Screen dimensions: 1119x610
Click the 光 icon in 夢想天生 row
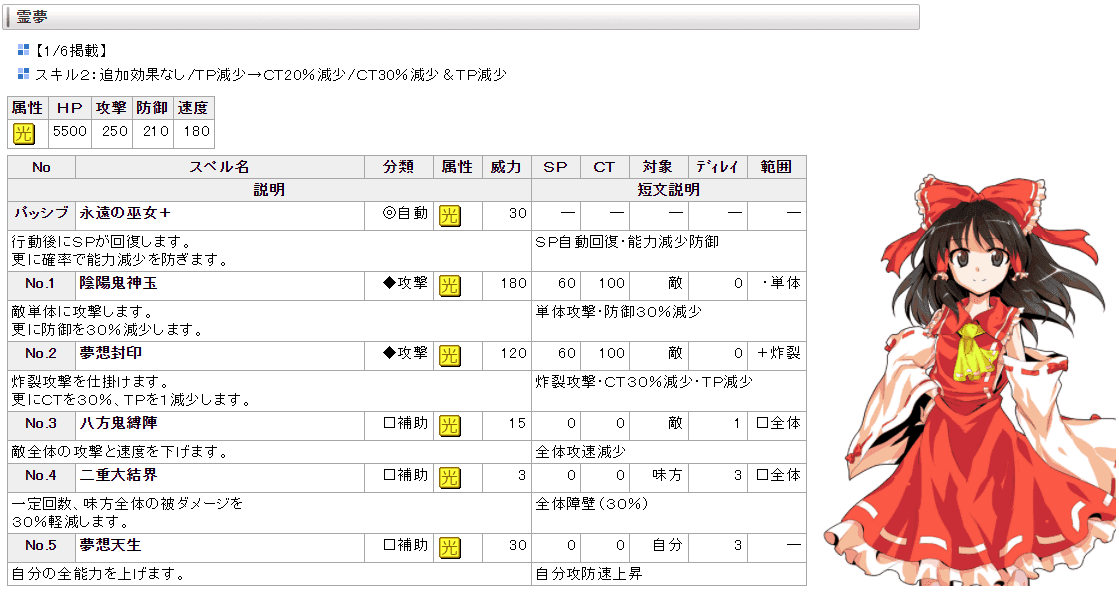tap(450, 547)
